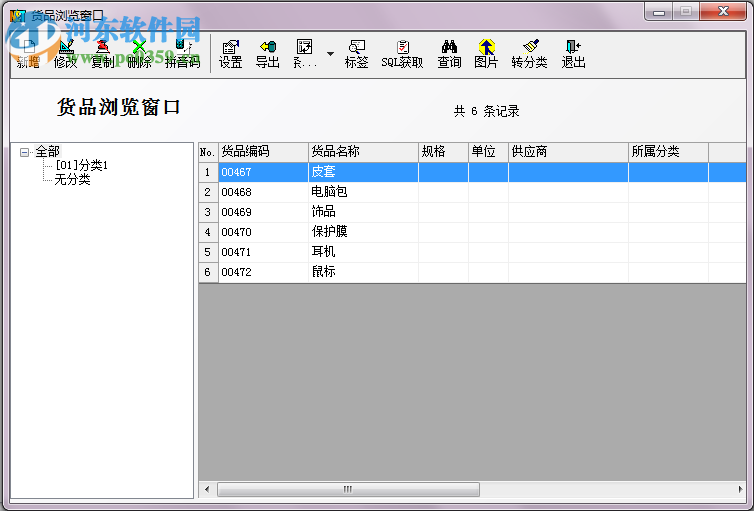Click the 复制 (Copy) toolbar icon
The width and height of the screenshot is (754, 511).
(102, 53)
